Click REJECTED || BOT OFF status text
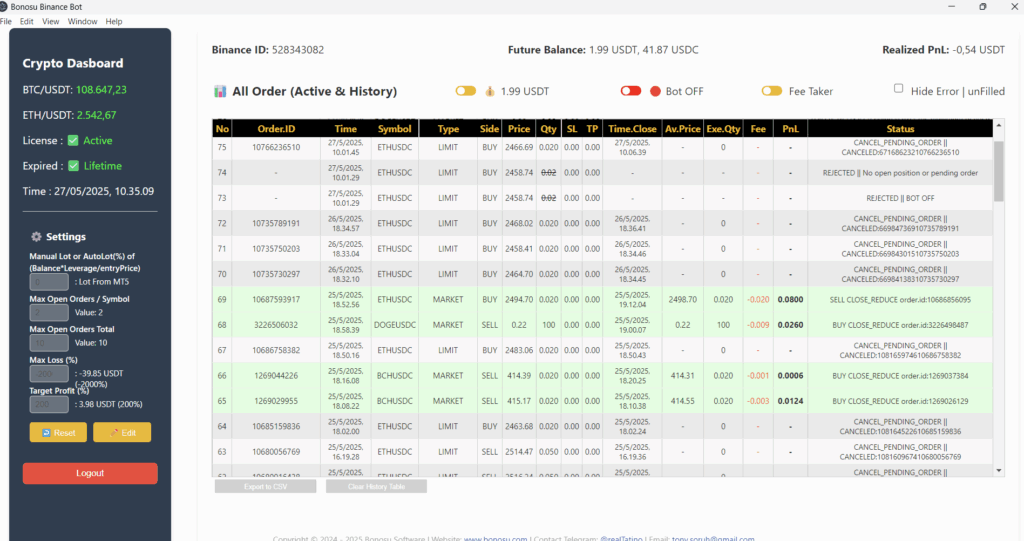This screenshot has height=541, width=1024. [900, 198]
